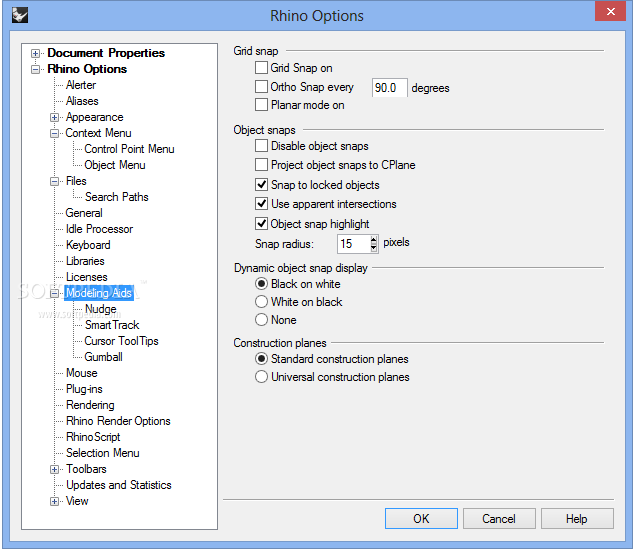Click the OK button
The height and width of the screenshot is (549, 633).
(x=421, y=518)
